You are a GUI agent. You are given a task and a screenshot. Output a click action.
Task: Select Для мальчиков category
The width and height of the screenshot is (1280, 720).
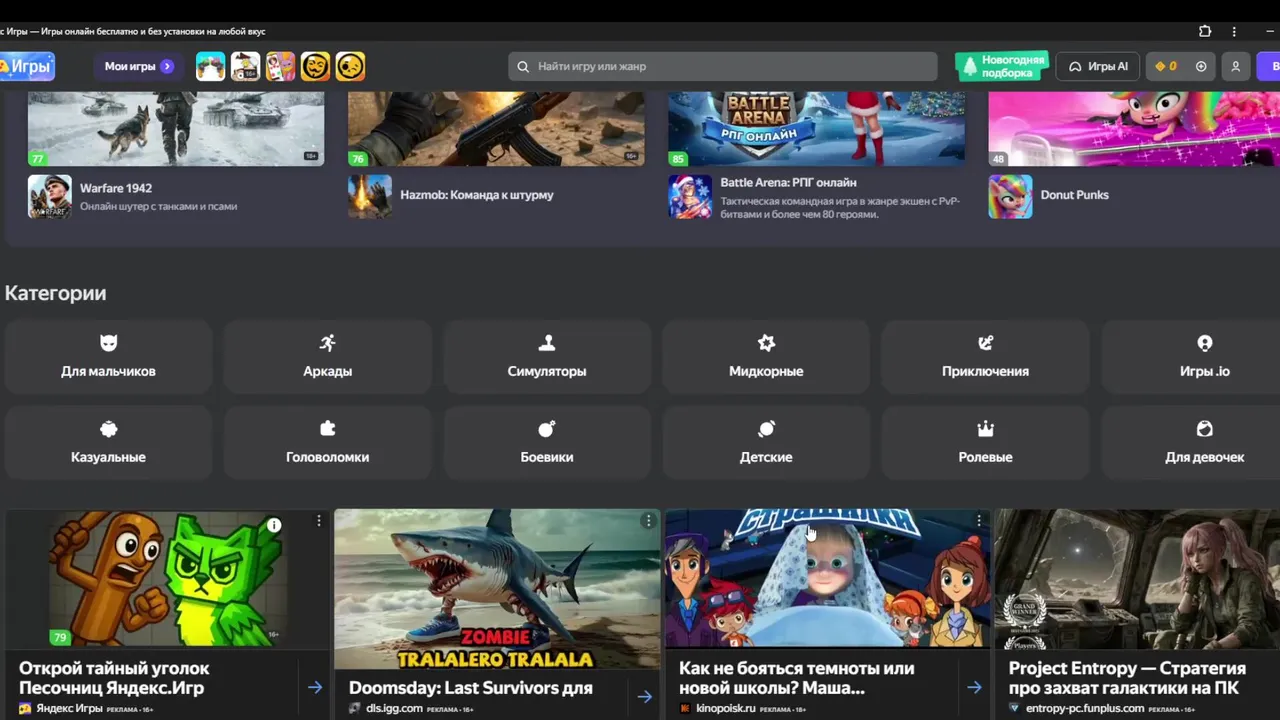[x=108, y=356]
